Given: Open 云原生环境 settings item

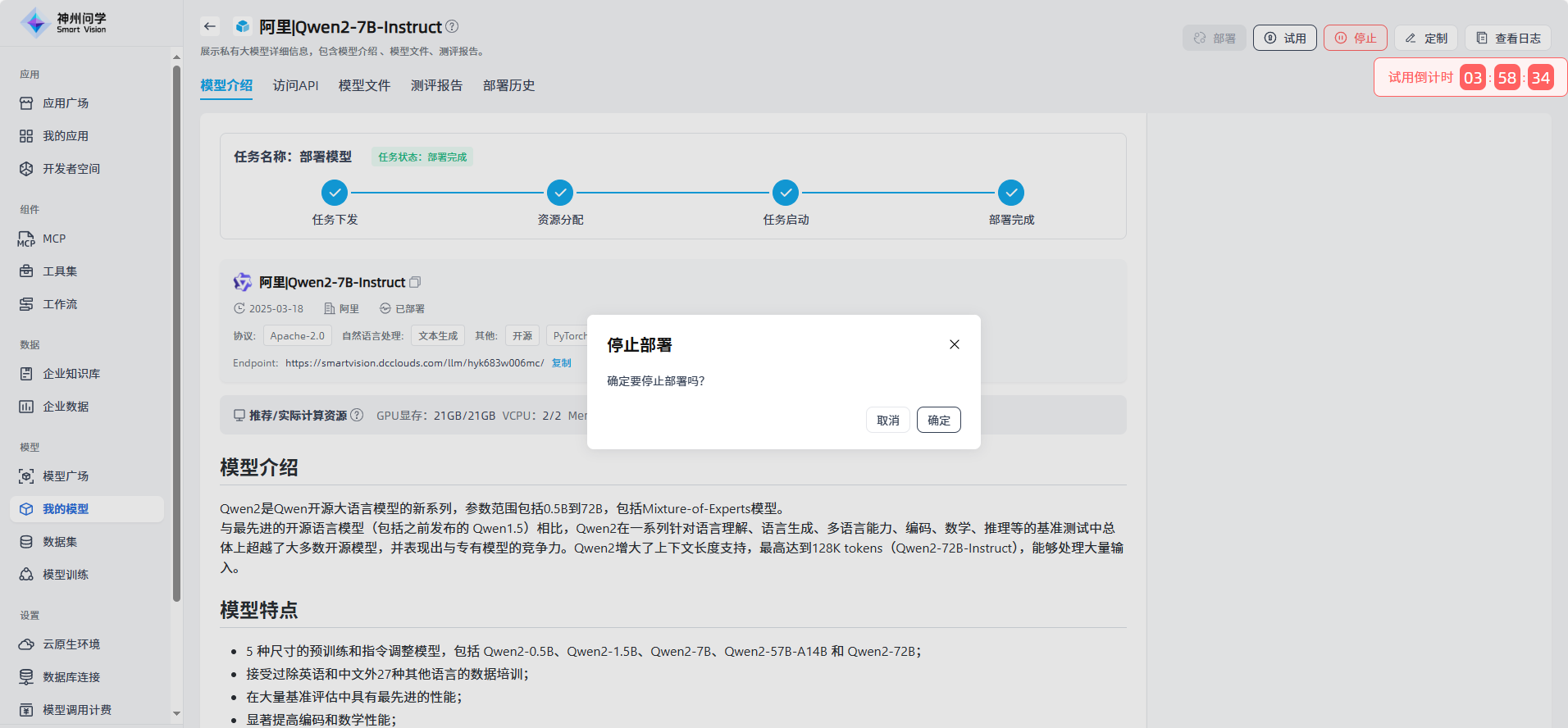Looking at the screenshot, I should pyautogui.click(x=71, y=644).
